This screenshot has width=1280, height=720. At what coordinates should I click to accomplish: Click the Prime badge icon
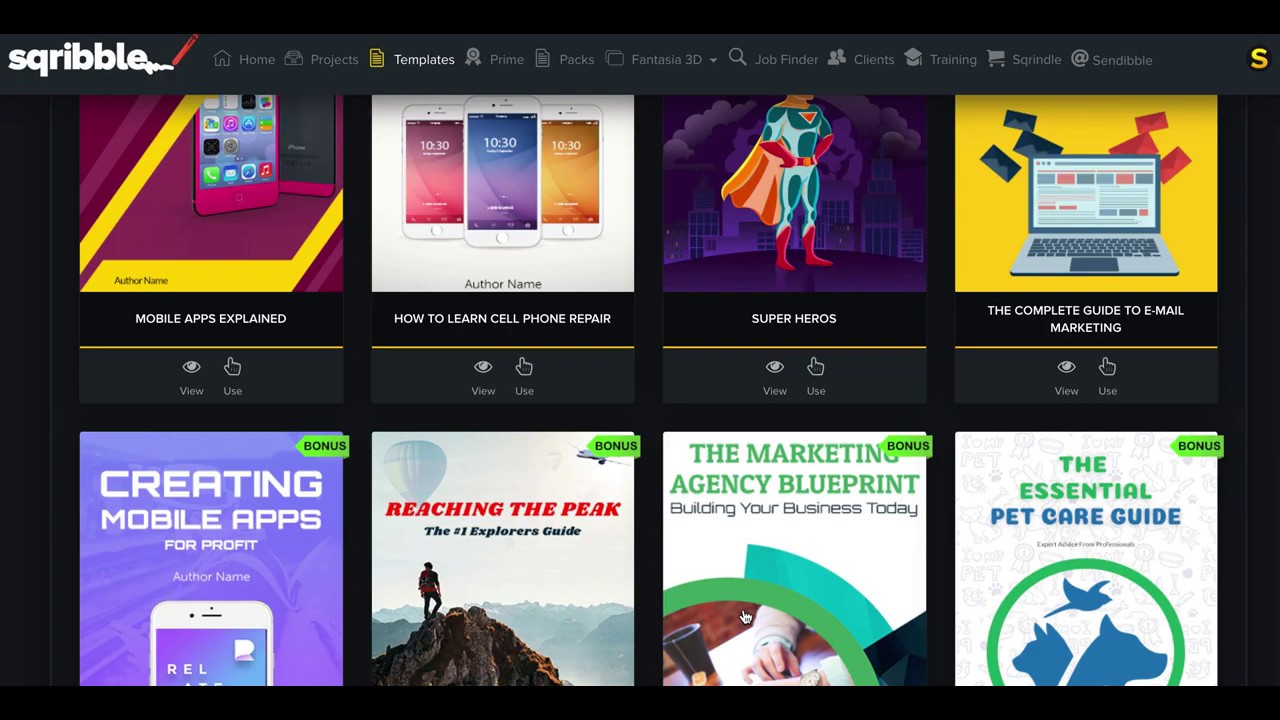pyautogui.click(x=473, y=58)
